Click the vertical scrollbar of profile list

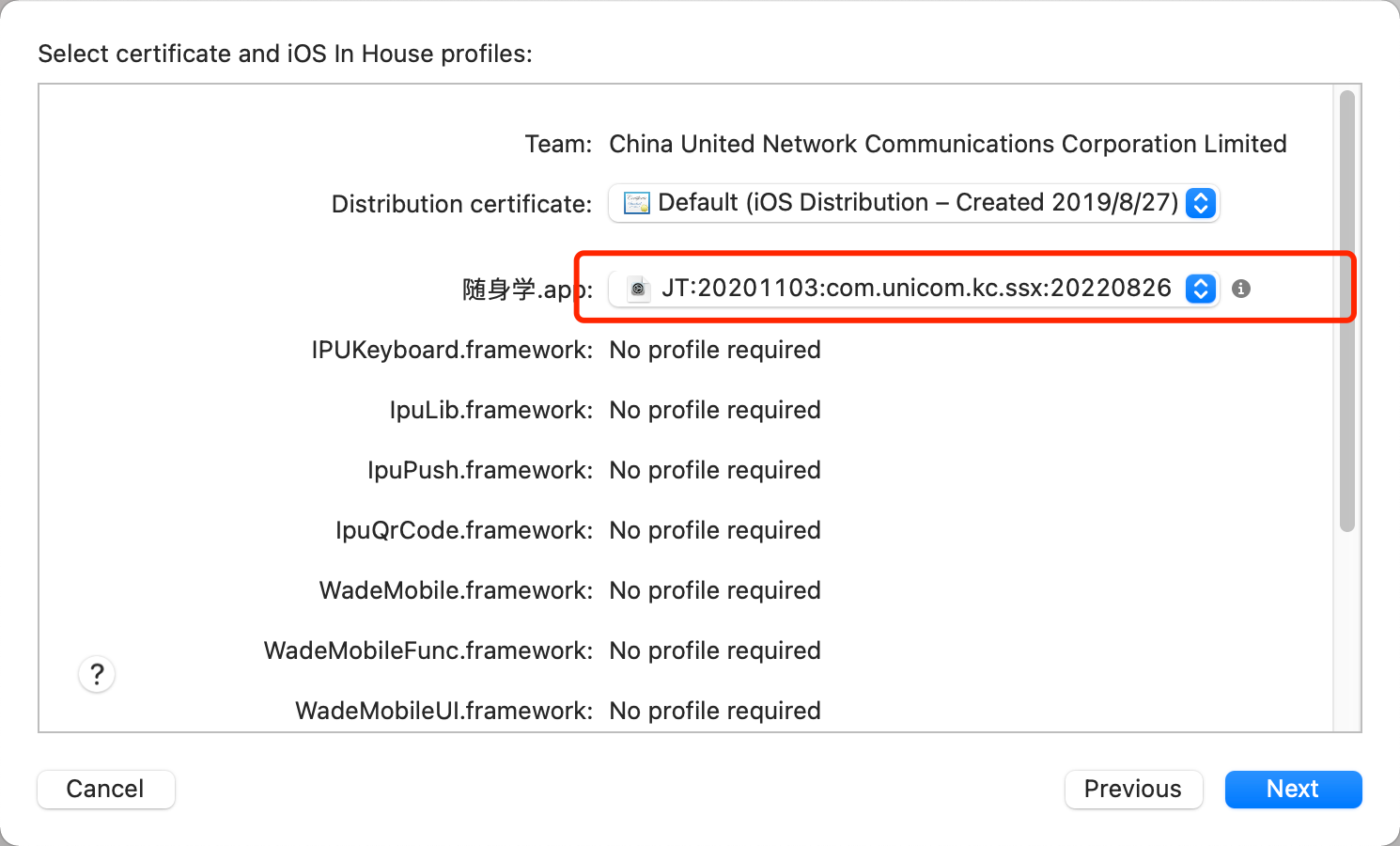(1347, 311)
